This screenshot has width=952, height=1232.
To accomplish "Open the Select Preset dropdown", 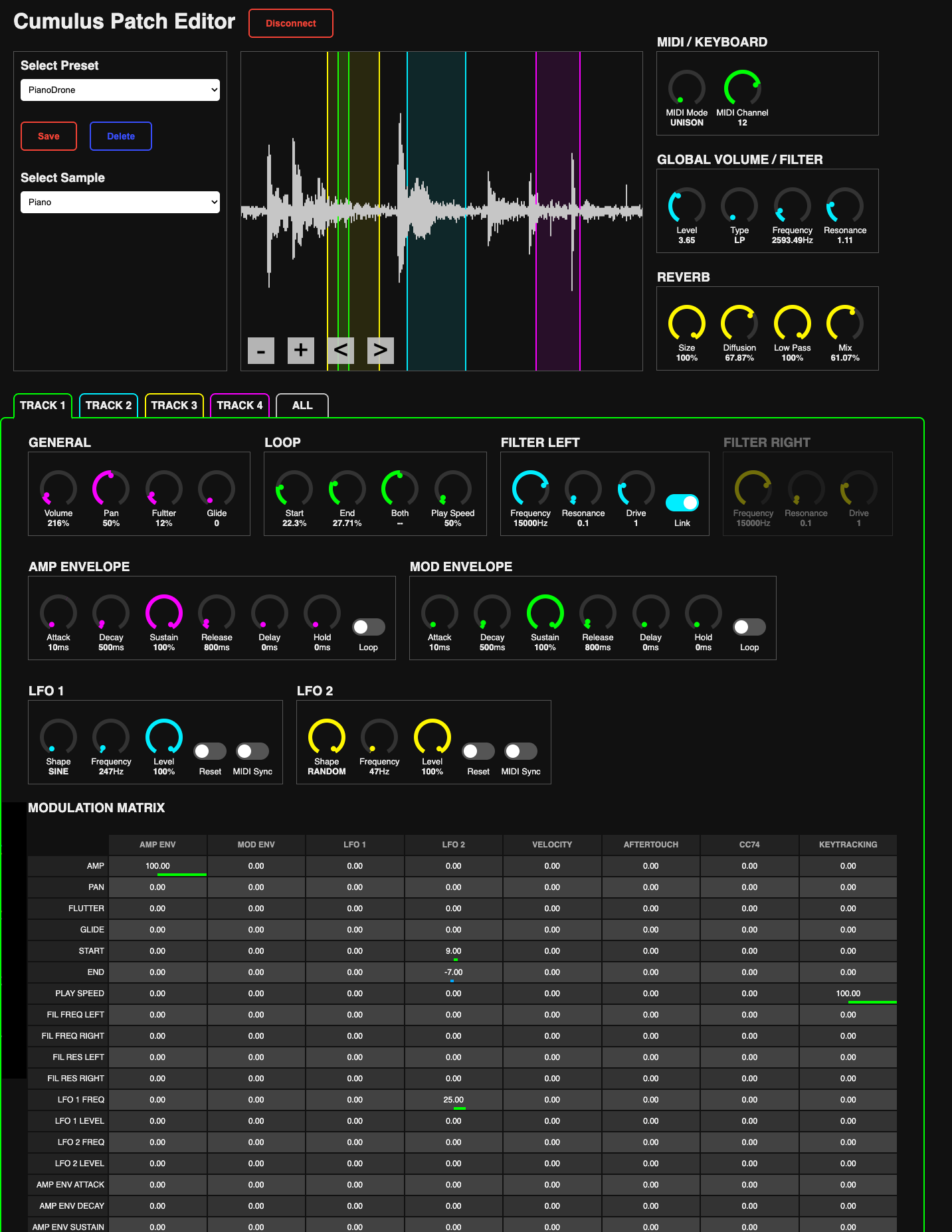I will pyautogui.click(x=120, y=90).
